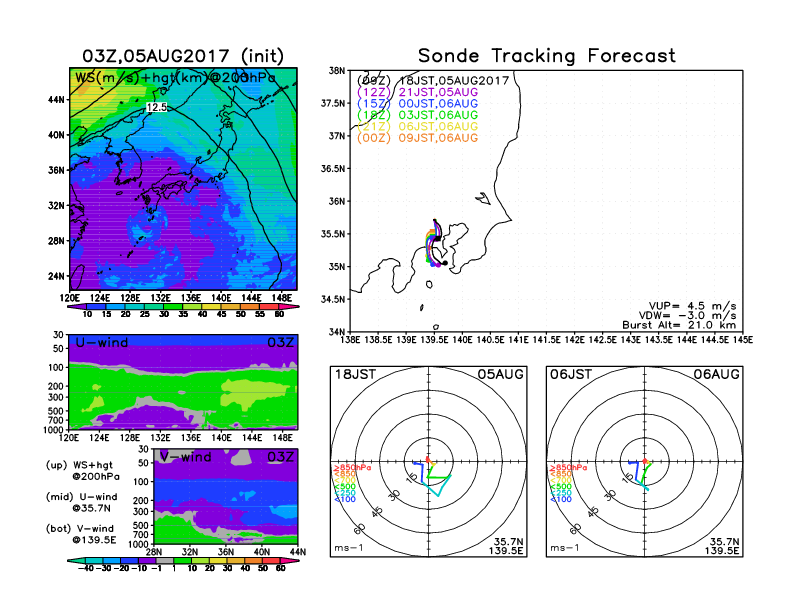Image resolution: width=792 pixels, height=612 pixels.
Task: Click "06AUG" in the 06JST hodograph
Action: (716, 374)
